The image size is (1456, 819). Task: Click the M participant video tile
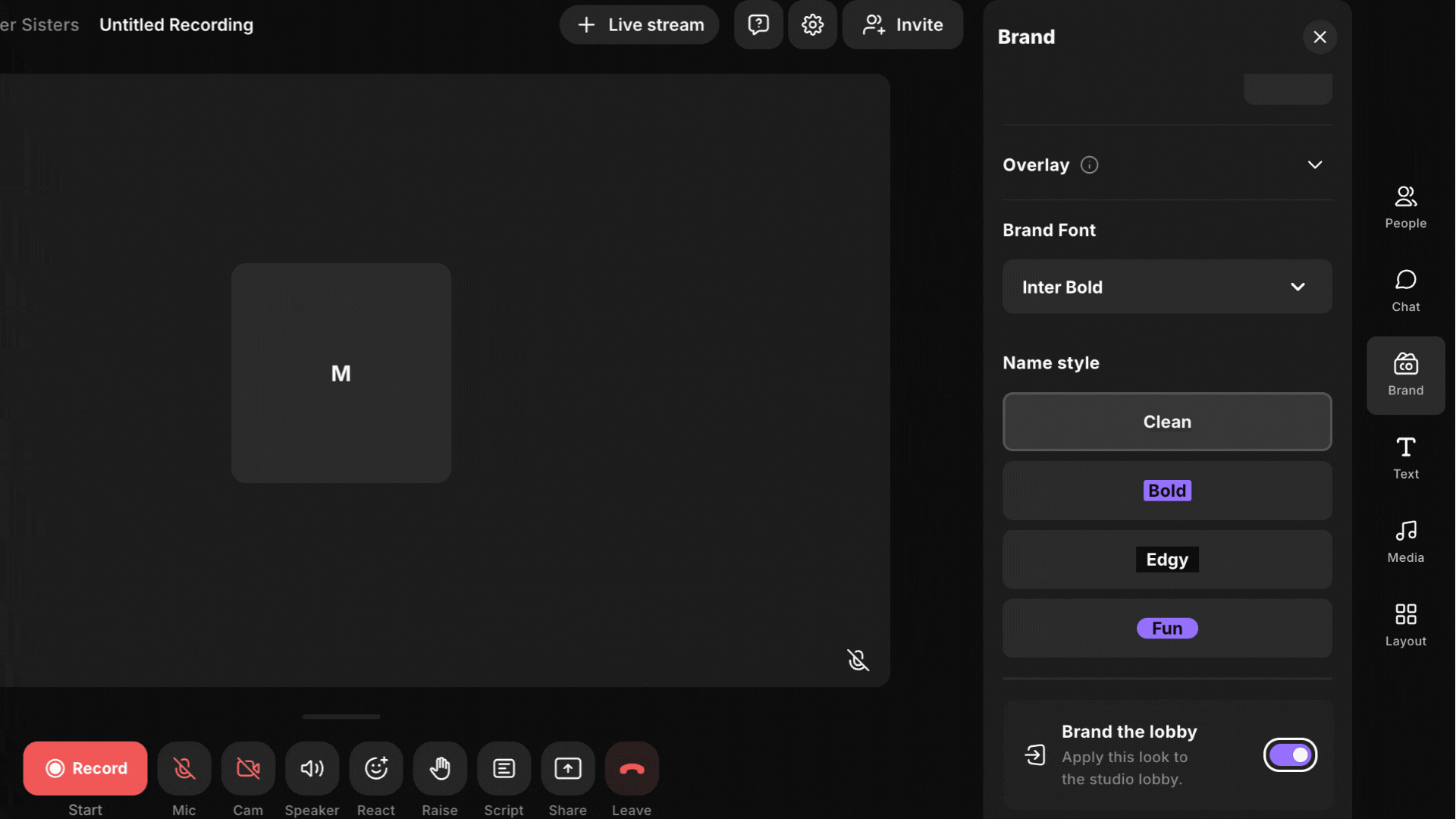click(x=341, y=372)
